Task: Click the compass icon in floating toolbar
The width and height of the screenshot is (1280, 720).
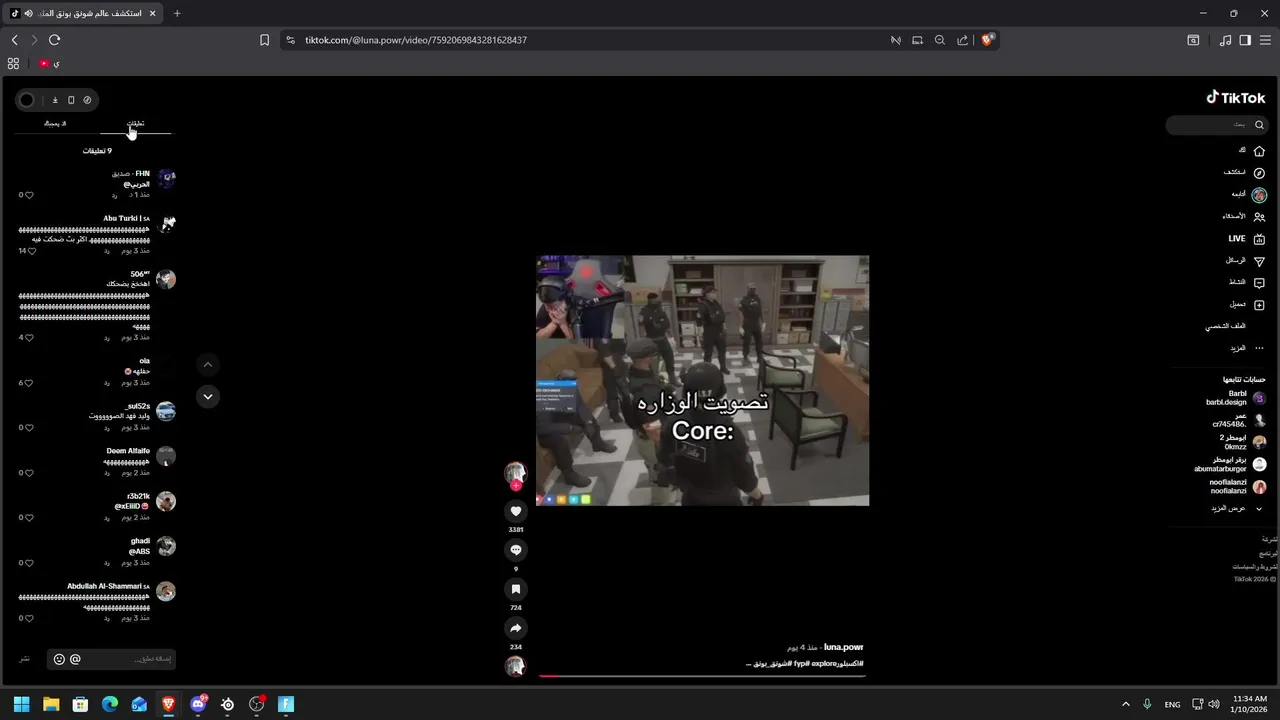Action: [x=87, y=100]
